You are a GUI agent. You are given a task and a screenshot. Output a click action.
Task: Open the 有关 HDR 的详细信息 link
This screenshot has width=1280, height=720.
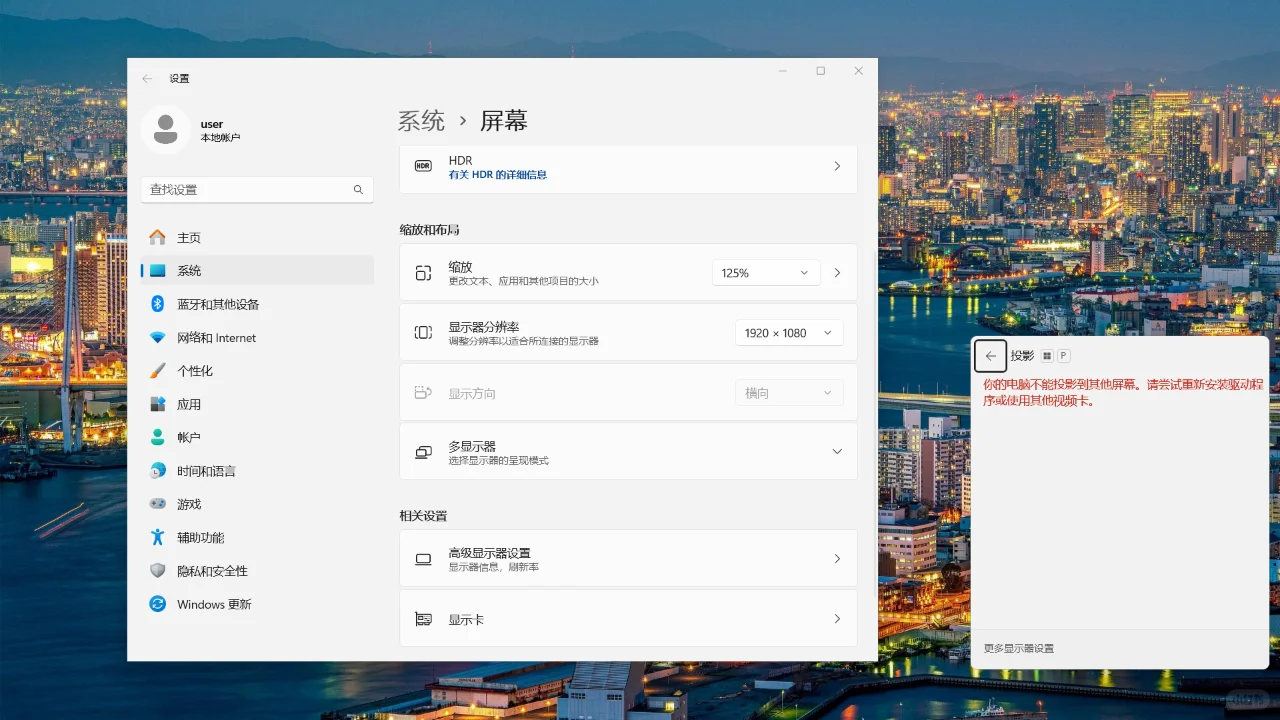coord(496,175)
